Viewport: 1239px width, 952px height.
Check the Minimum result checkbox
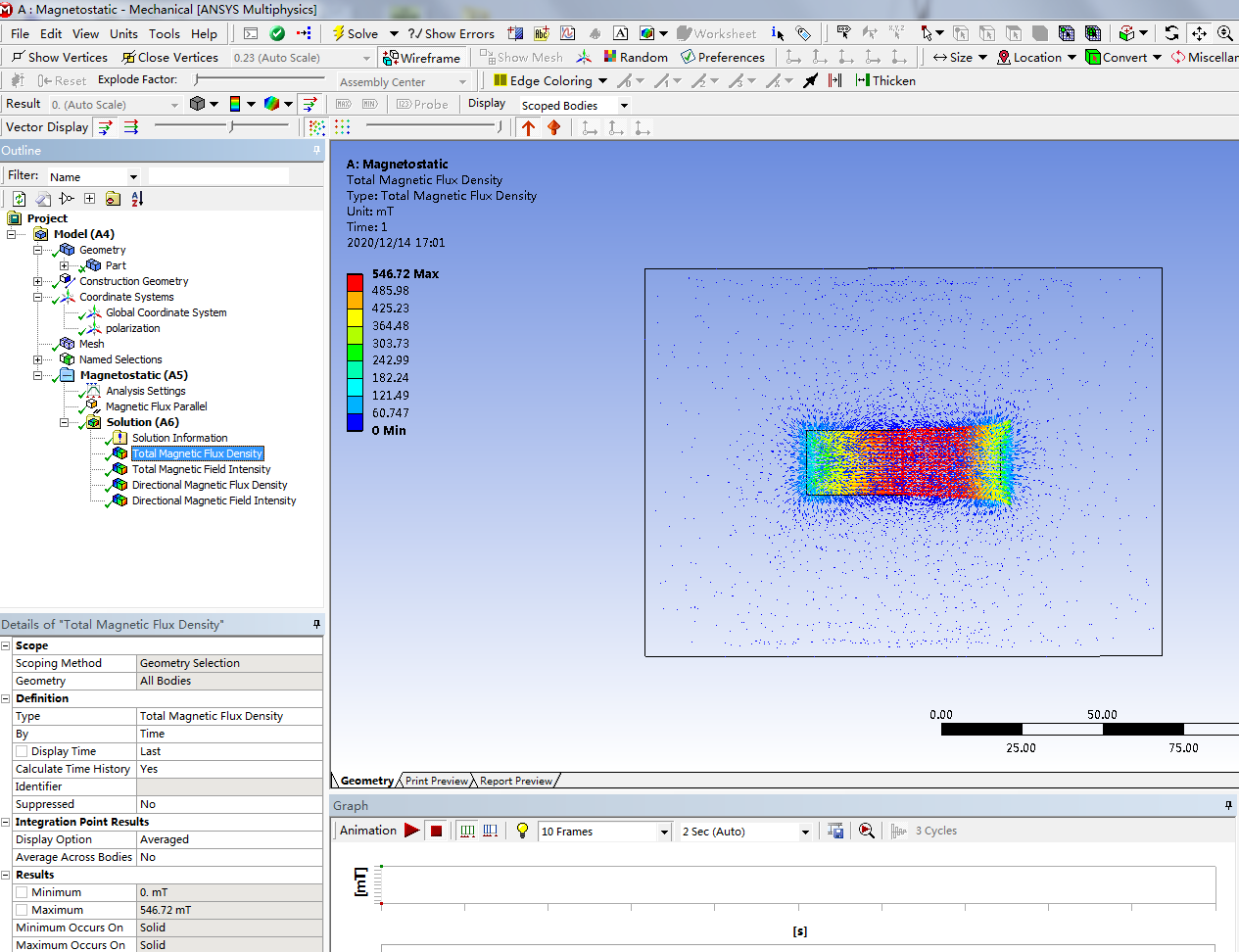pos(22,892)
